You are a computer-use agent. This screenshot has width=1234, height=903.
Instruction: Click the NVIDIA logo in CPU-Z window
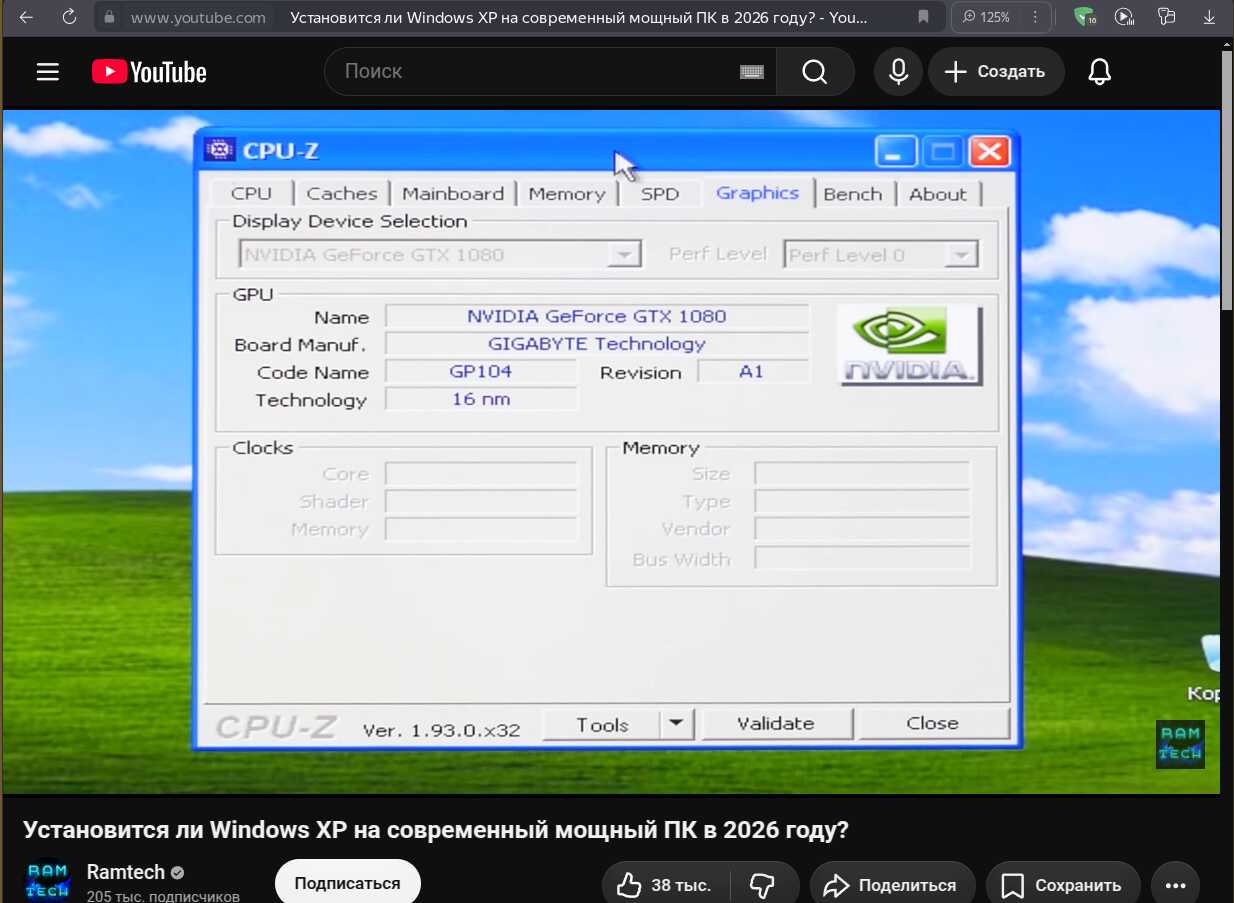(909, 345)
